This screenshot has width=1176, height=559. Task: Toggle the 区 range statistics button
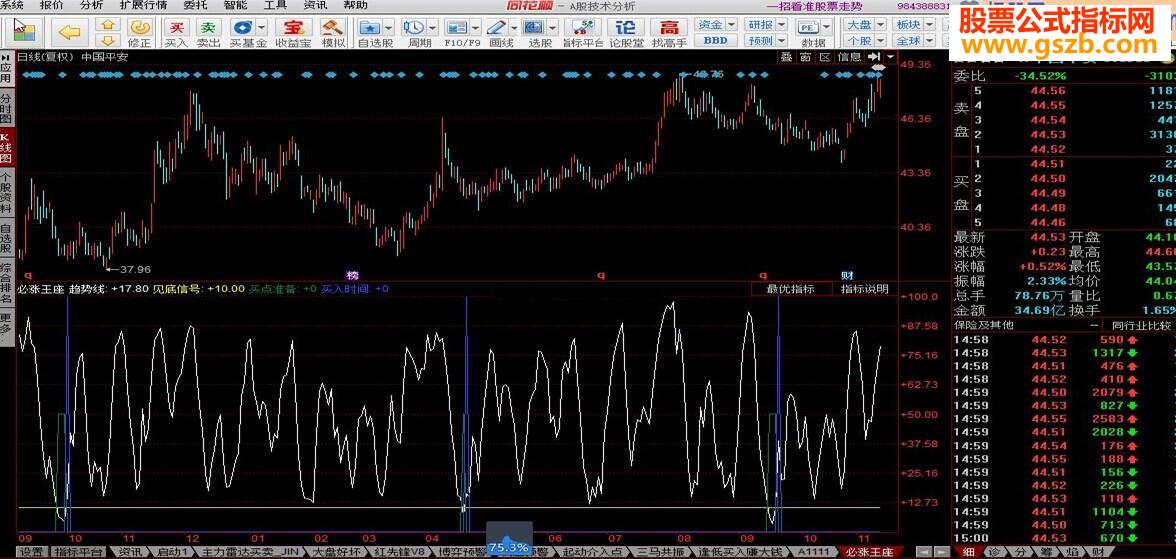point(825,56)
